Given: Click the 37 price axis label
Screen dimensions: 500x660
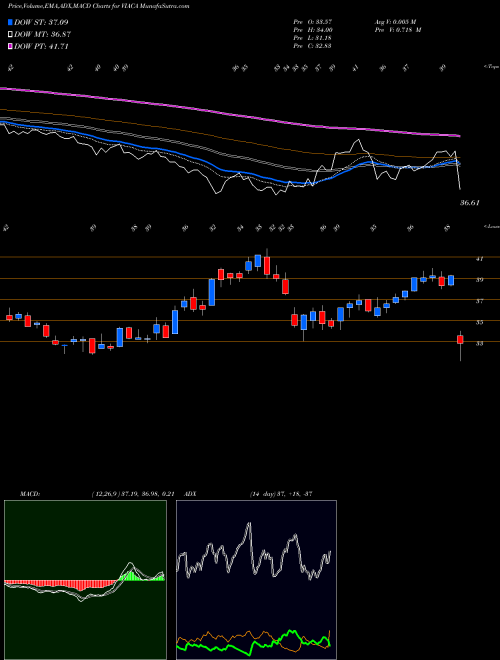Looking at the screenshot, I should [479, 301].
